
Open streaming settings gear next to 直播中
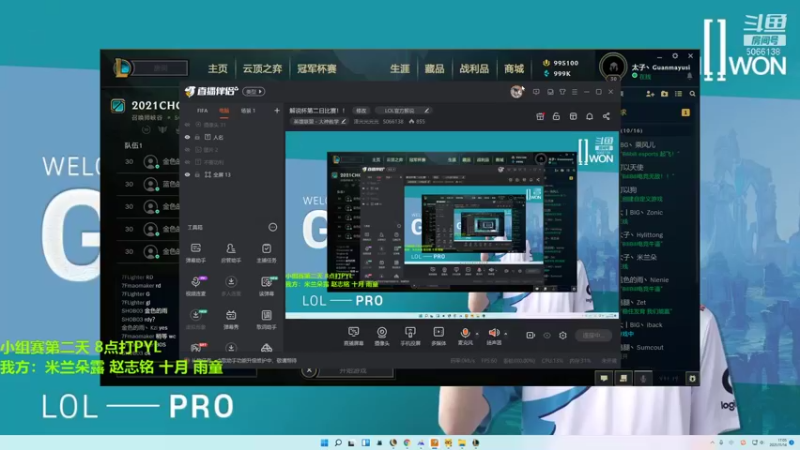[x=563, y=335]
